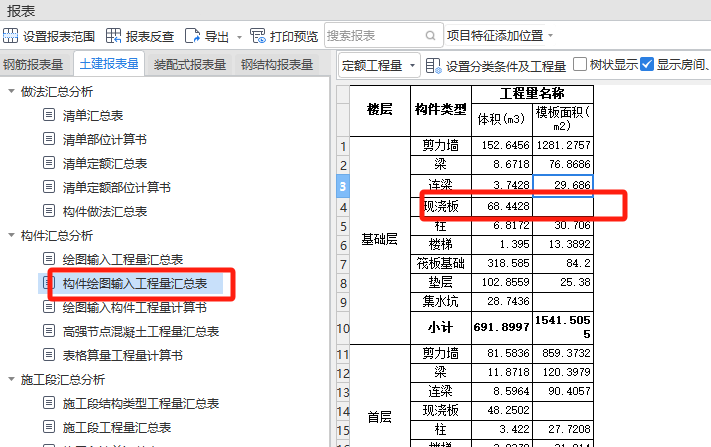This screenshot has height=447, width=711.
Task: Click the 报表反查 icon
Action: point(113,35)
